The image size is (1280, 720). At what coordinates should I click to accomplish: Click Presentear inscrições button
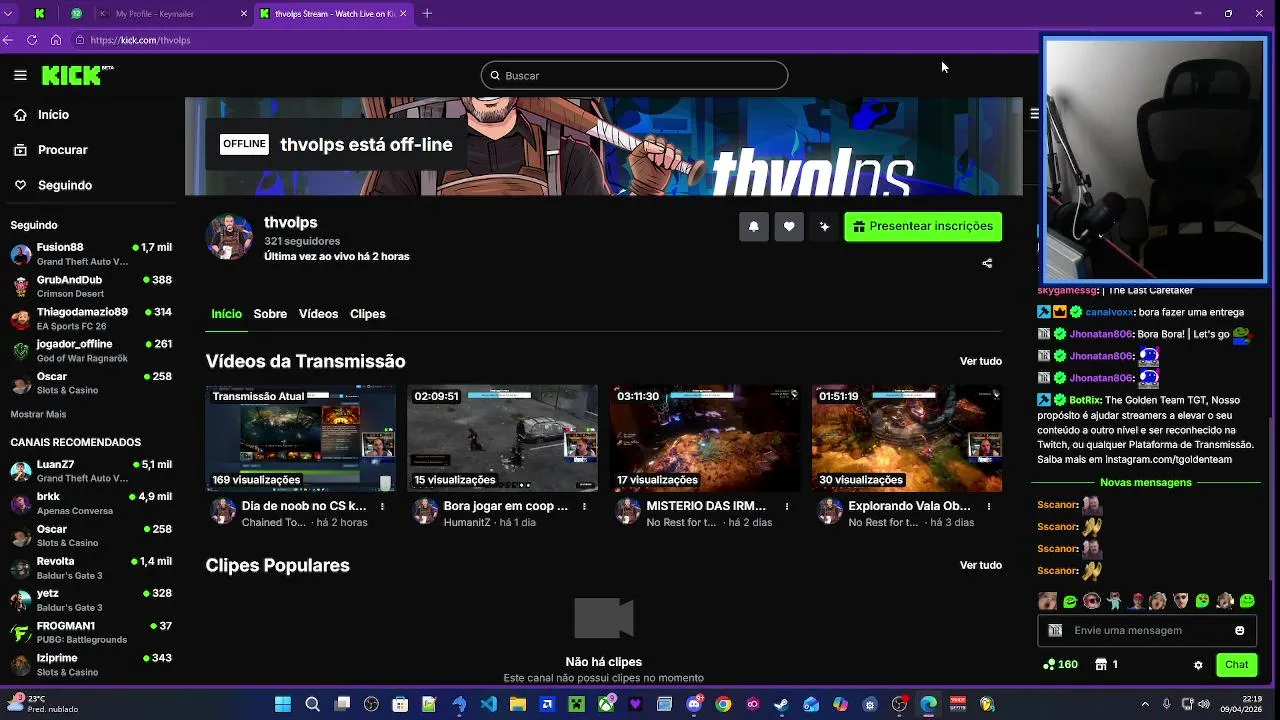[923, 227]
